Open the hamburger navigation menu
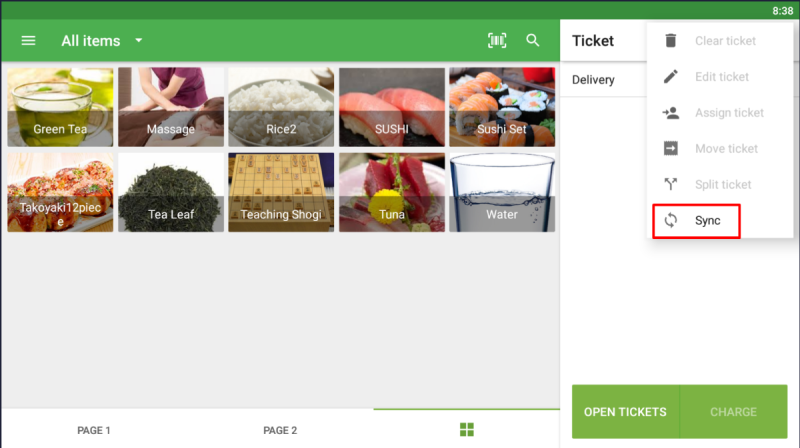The height and width of the screenshot is (448, 800). (28, 41)
